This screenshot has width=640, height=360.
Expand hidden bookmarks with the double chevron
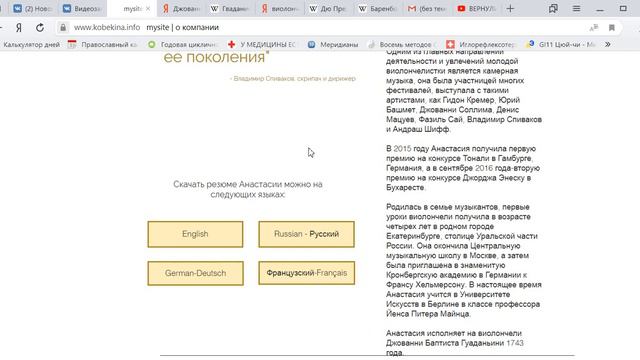point(608,44)
